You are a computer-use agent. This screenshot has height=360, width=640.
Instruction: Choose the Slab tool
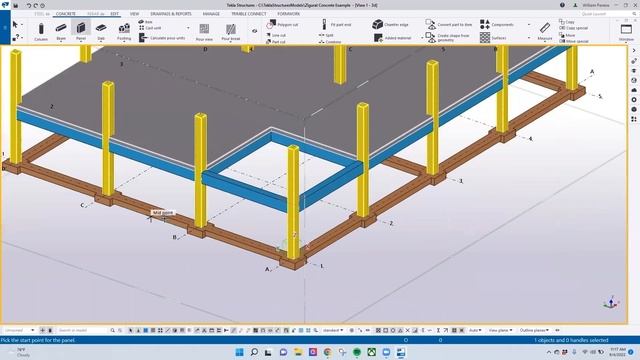point(101,31)
